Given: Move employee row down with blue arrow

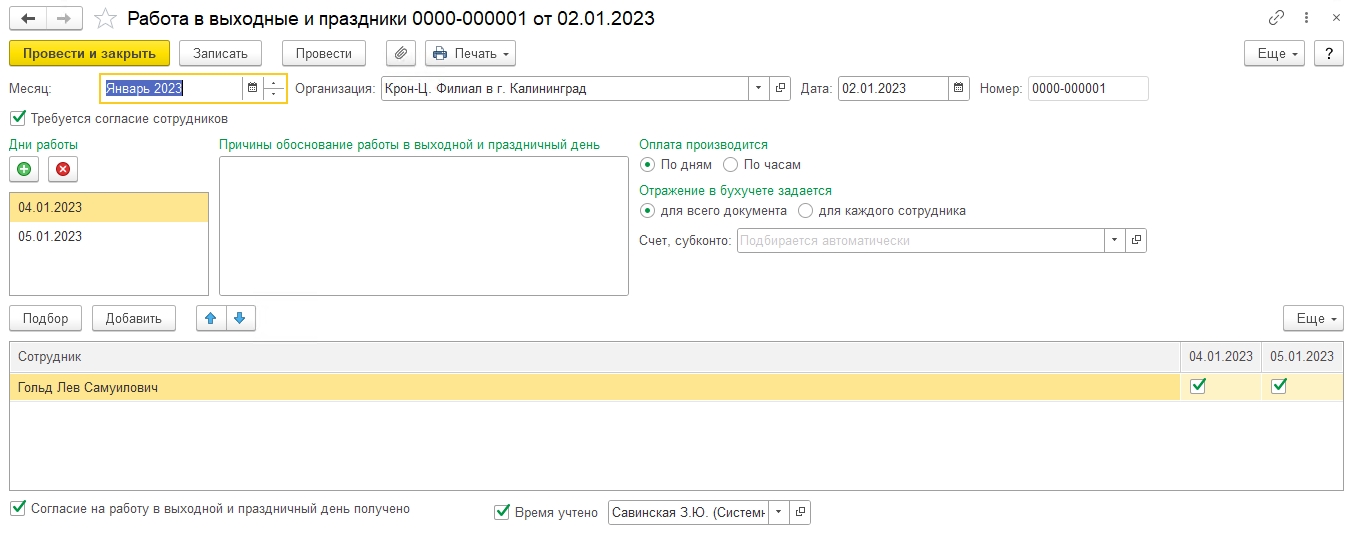Looking at the screenshot, I should click(240, 318).
